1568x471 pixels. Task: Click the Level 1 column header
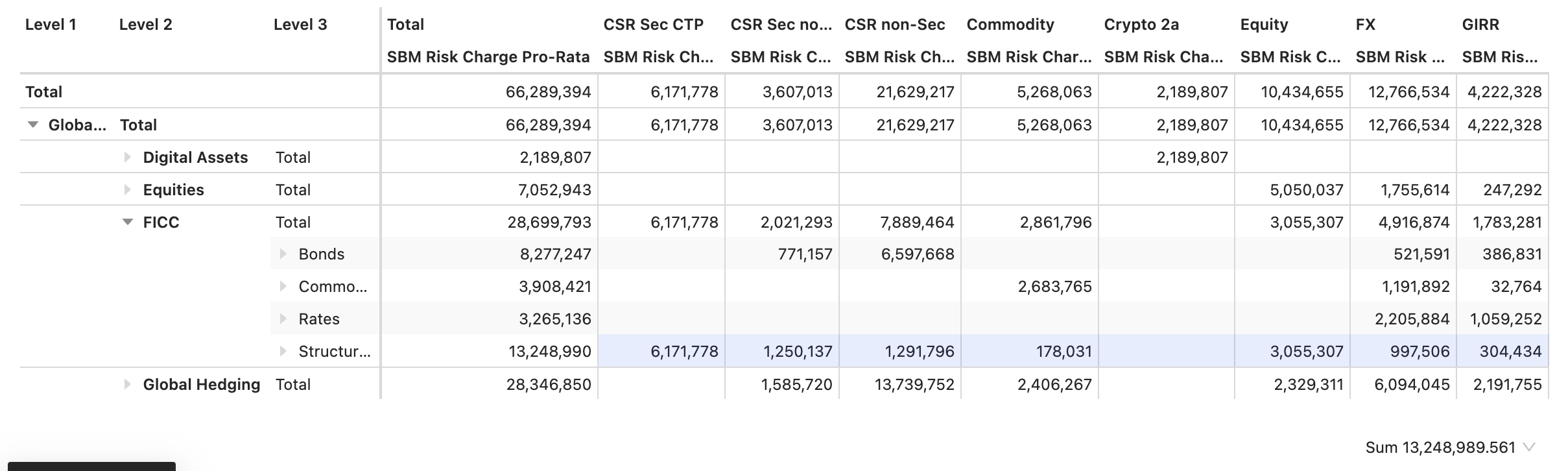[x=51, y=25]
